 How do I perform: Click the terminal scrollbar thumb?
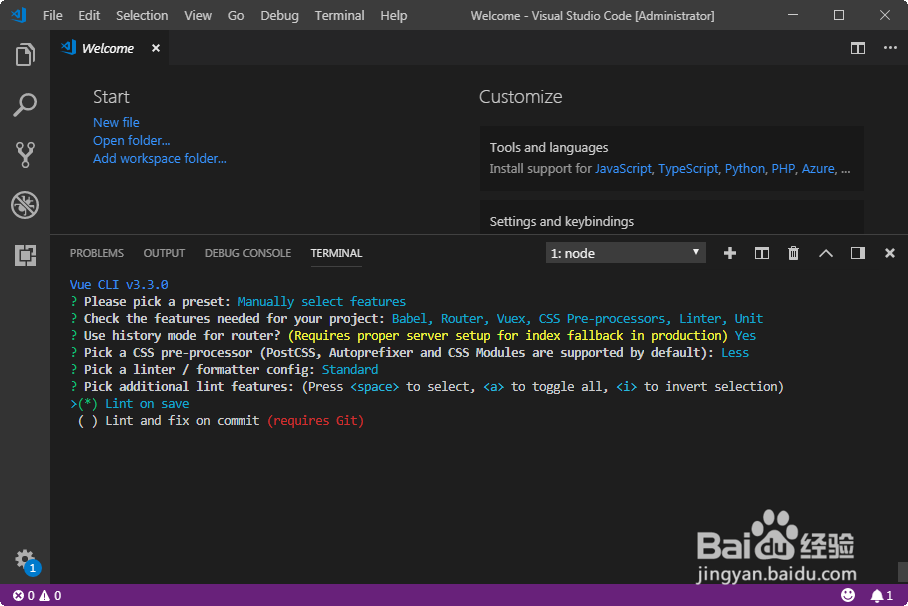point(902,572)
